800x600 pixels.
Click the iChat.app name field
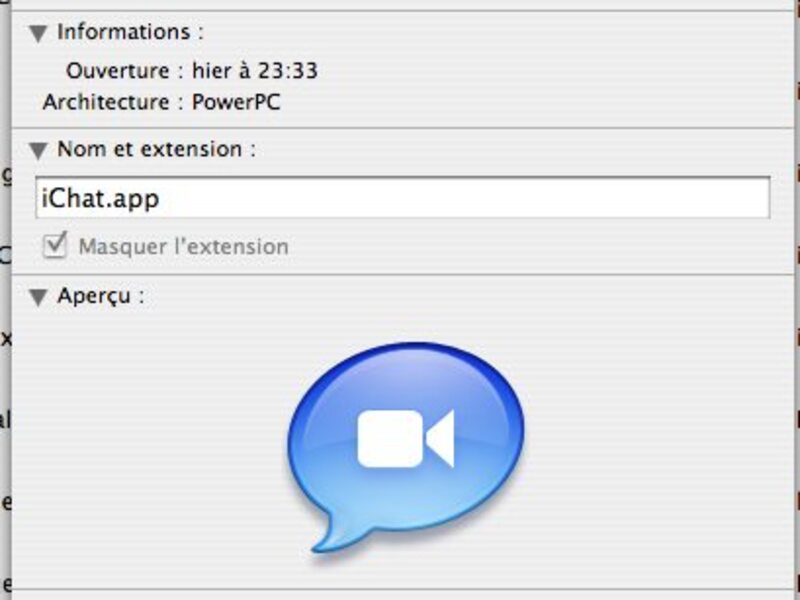pyautogui.click(x=403, y=198)
